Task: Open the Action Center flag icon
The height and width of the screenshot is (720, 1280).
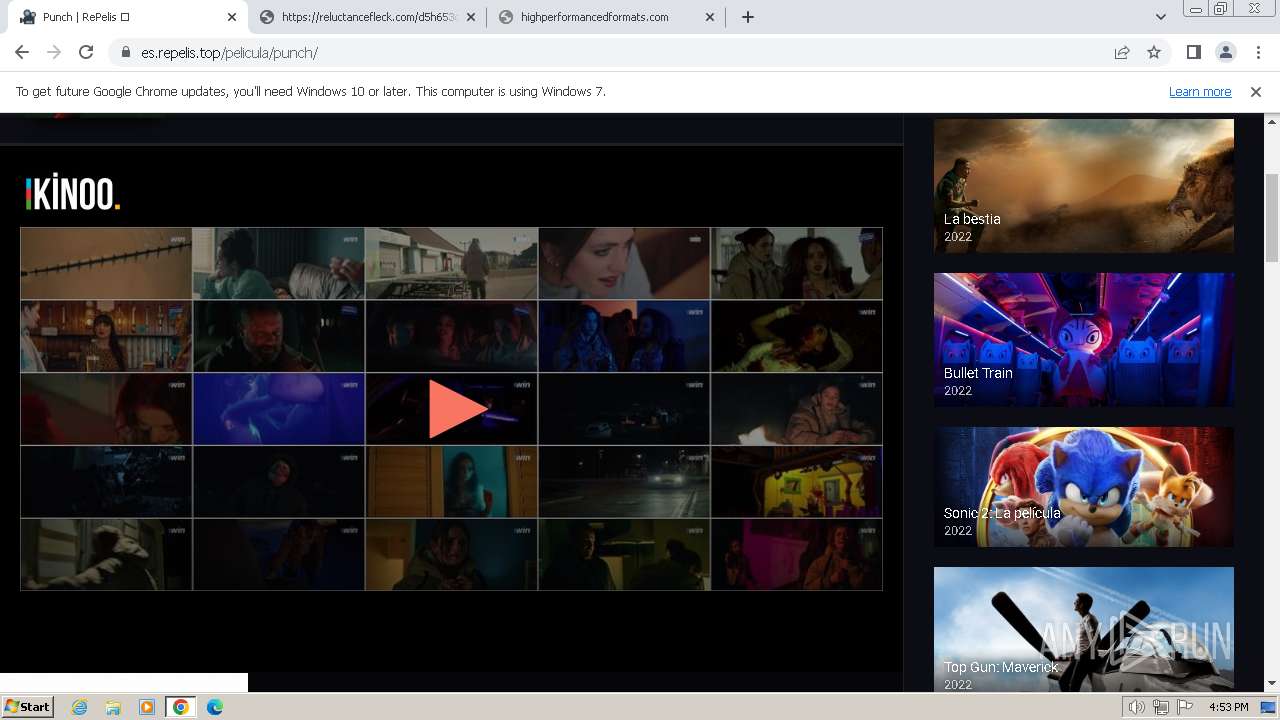Action: point(1185,707)
